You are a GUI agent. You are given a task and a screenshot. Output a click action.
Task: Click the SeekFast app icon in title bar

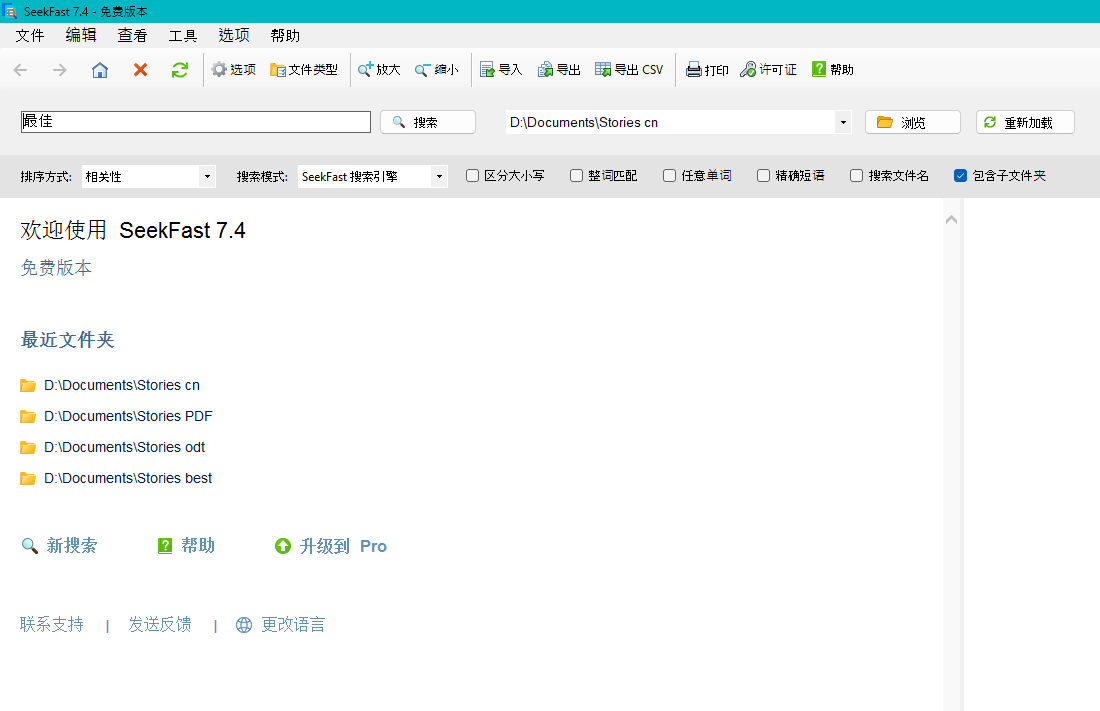click(9, 11)
